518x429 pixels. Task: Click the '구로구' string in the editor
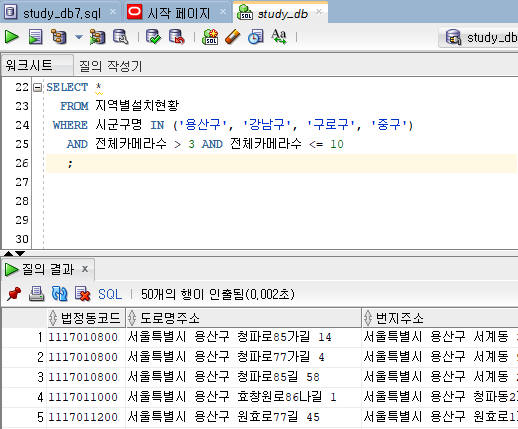click(x=331, y=125)
